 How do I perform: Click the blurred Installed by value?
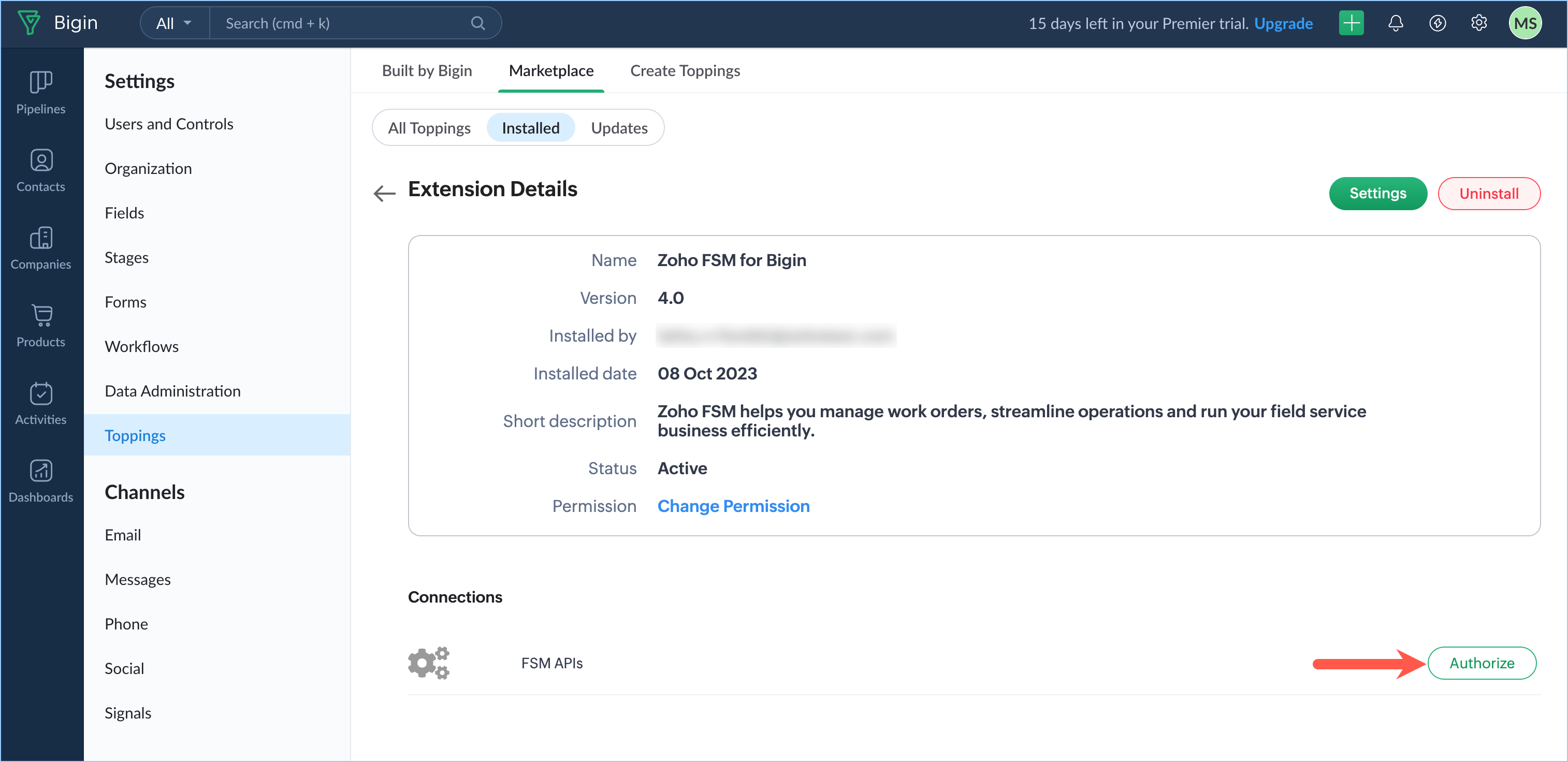click(x=776, y=336)
